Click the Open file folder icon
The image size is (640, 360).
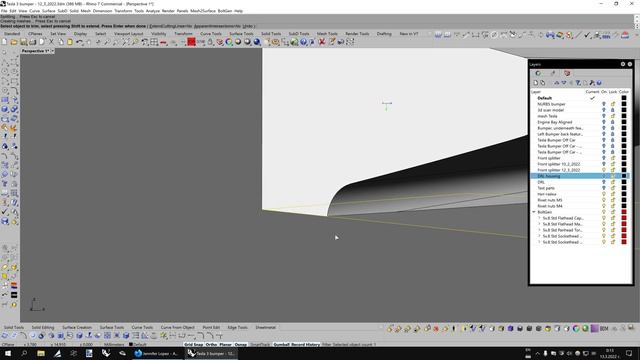click(14, 42)
